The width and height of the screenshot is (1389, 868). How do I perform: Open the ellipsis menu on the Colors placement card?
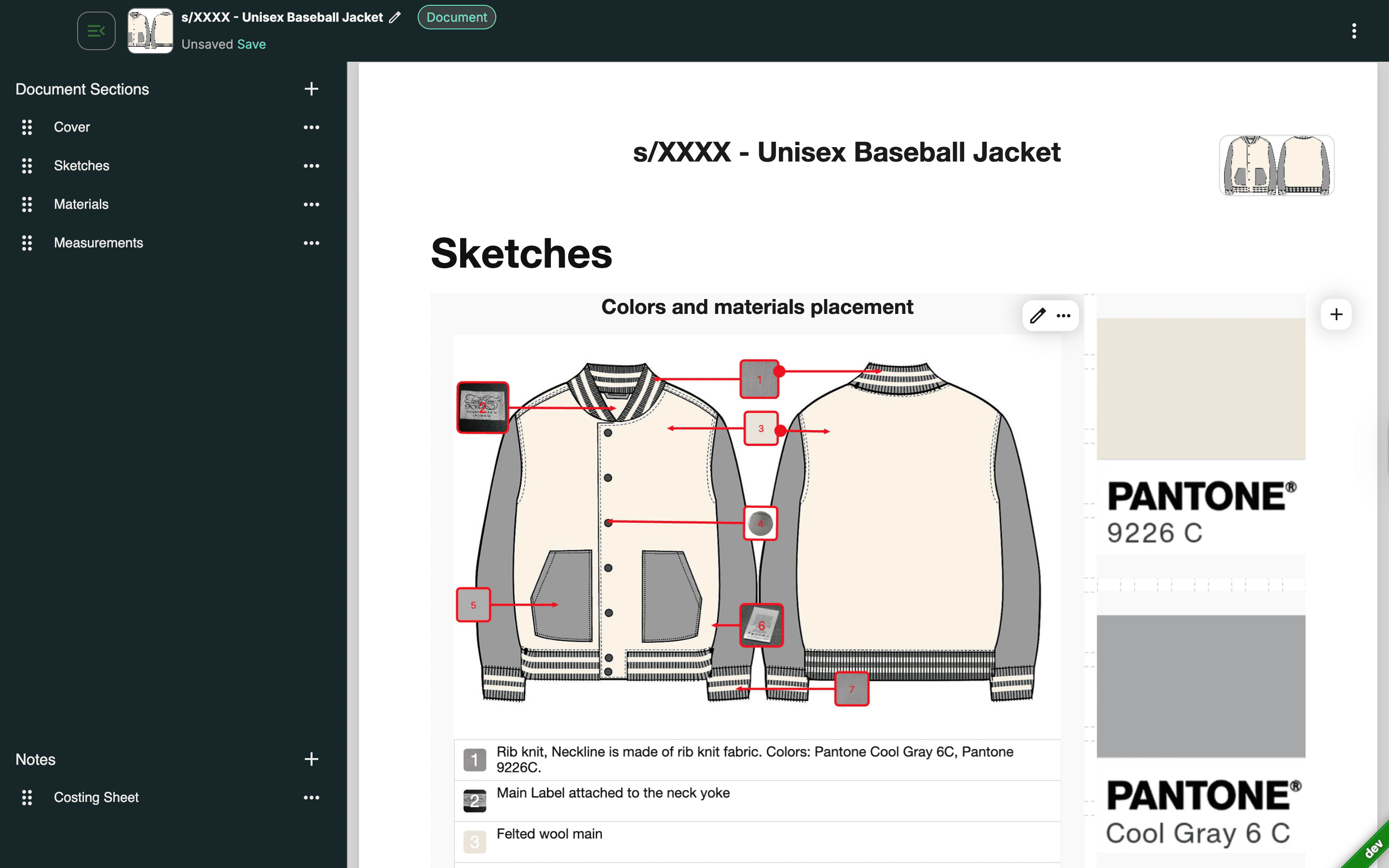1063,316
